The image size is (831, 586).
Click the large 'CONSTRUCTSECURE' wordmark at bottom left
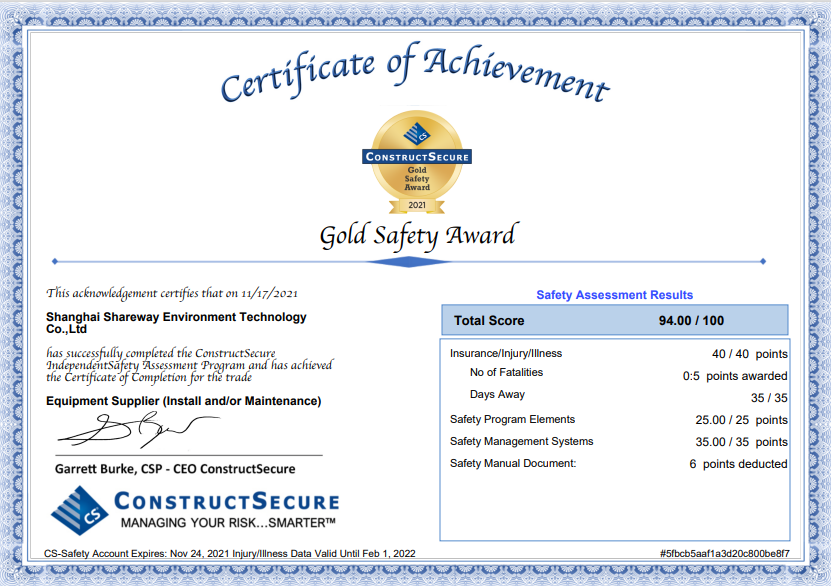pyautogui.click(x=227, y=501)
